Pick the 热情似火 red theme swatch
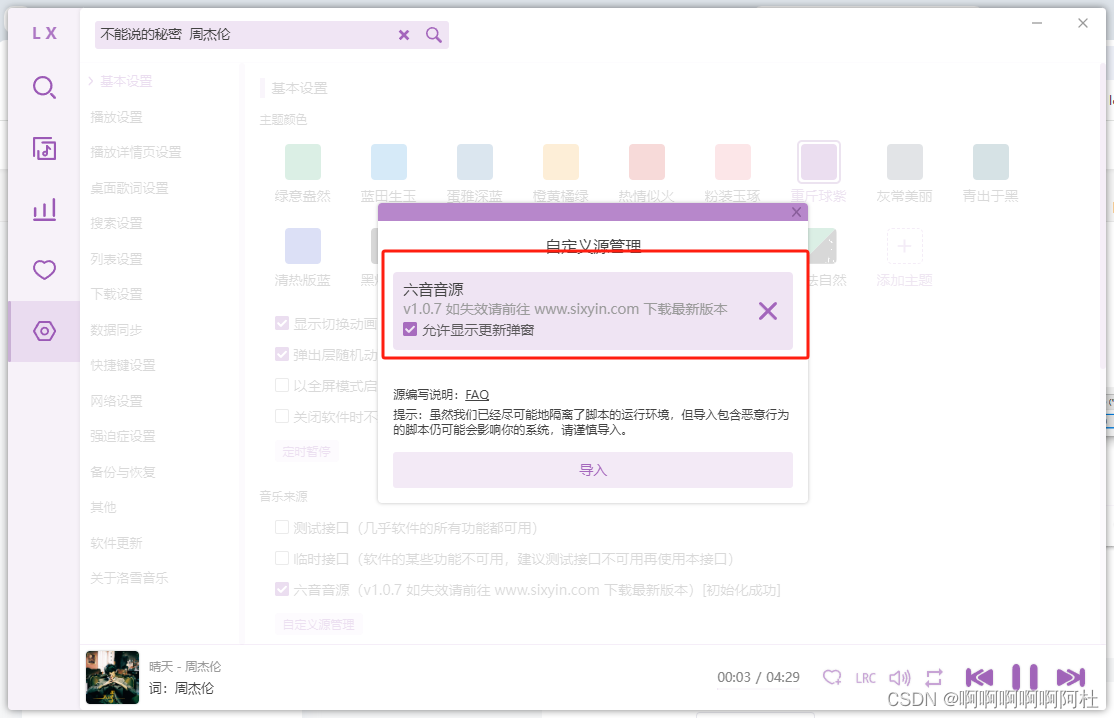The width and height of the screenshot is (1114, 718). [647, 162]
